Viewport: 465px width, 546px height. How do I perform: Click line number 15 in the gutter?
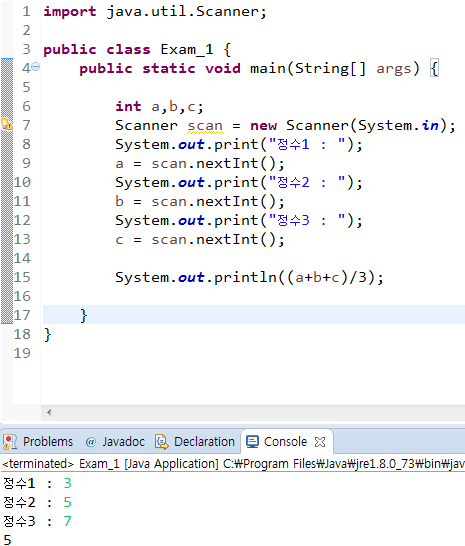(22, 277)
